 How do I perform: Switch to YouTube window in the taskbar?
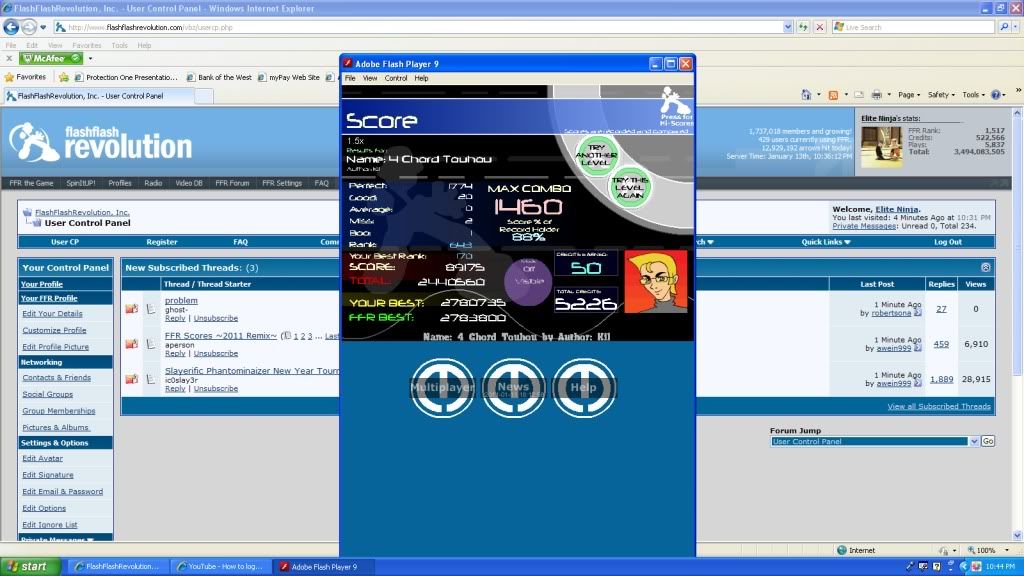pyautogui.click(x=220, y=566)
